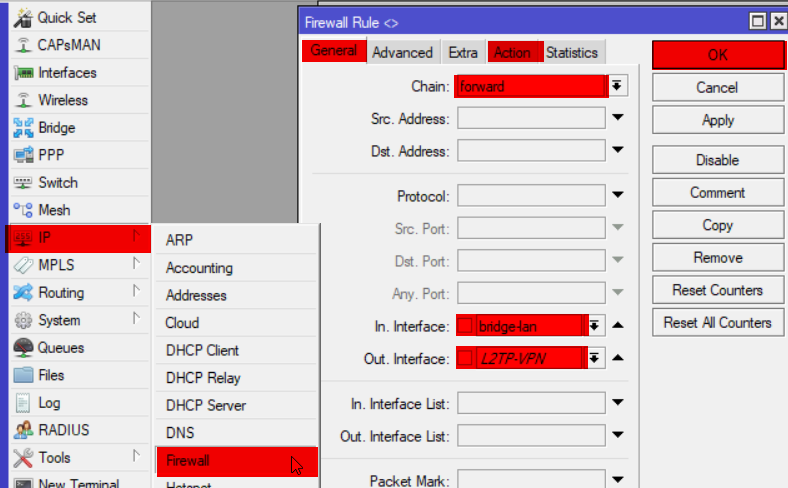Expand the In. Interface dropdown
Screen dimensions: 788x488
pyautogui.click(x=595, y=325)
